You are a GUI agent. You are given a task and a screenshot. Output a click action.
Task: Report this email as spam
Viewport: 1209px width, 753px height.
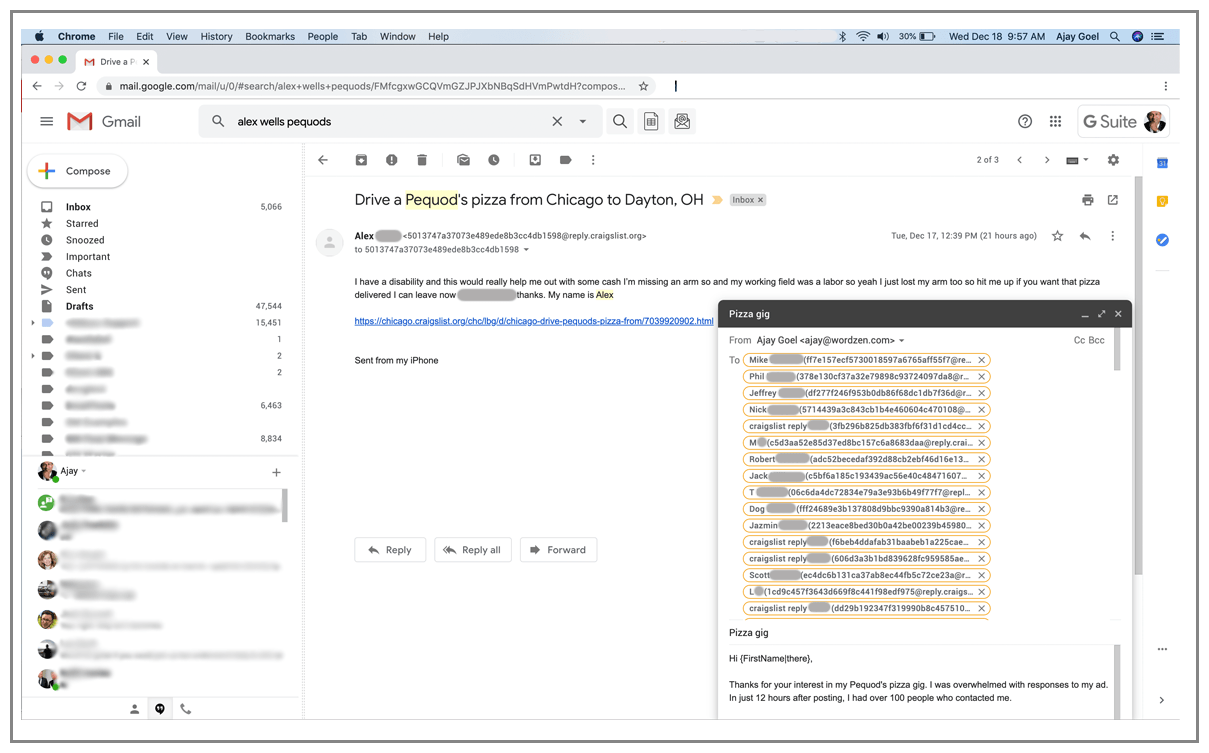(391, 160)
